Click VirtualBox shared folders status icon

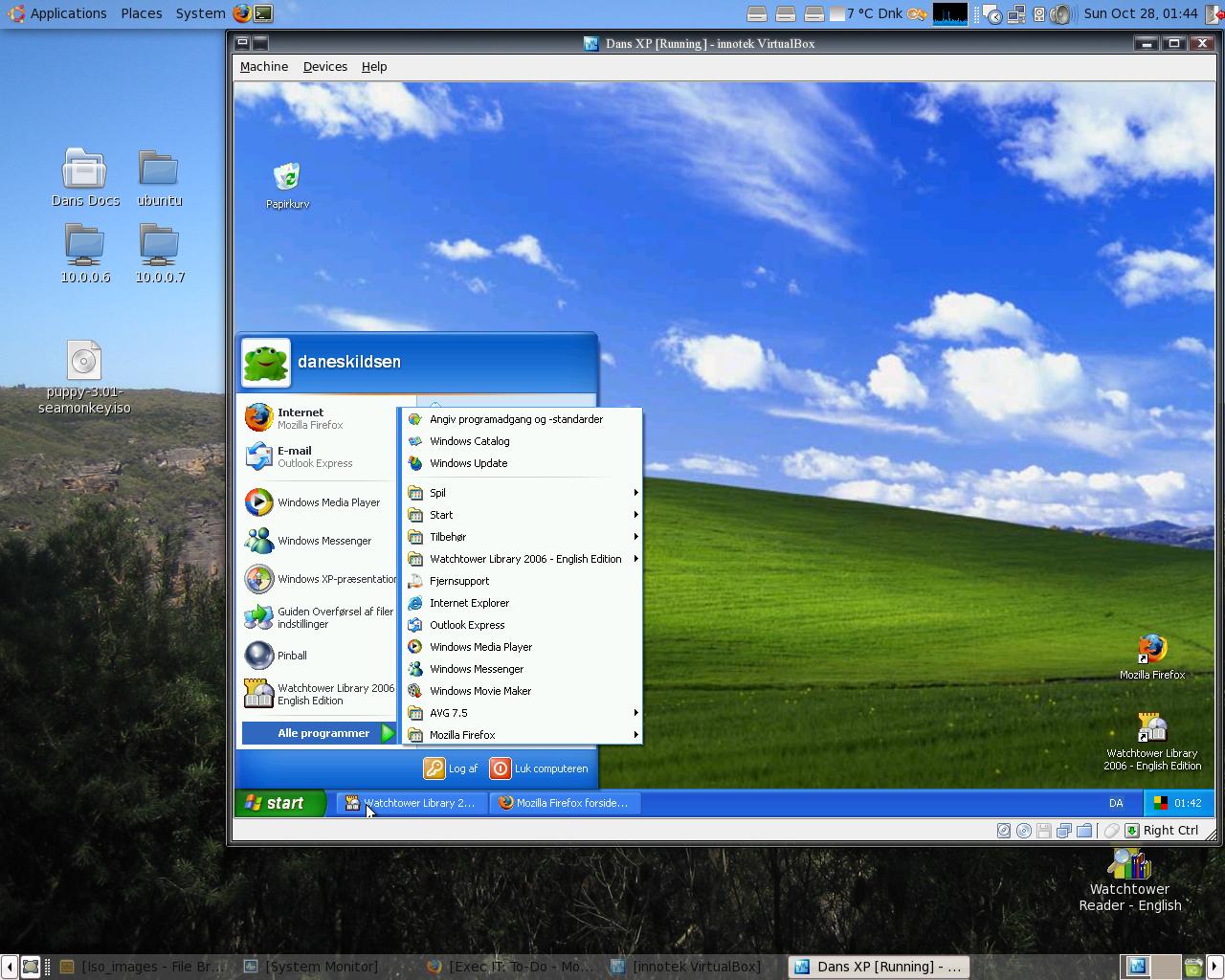[x=1084, y=831]
